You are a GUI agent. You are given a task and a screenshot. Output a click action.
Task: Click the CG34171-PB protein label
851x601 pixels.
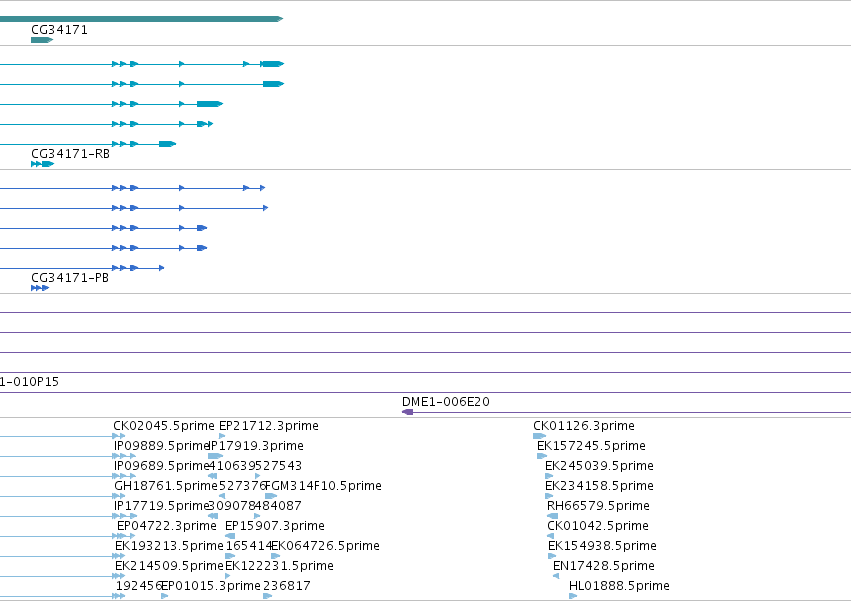[x=70, y=278]
